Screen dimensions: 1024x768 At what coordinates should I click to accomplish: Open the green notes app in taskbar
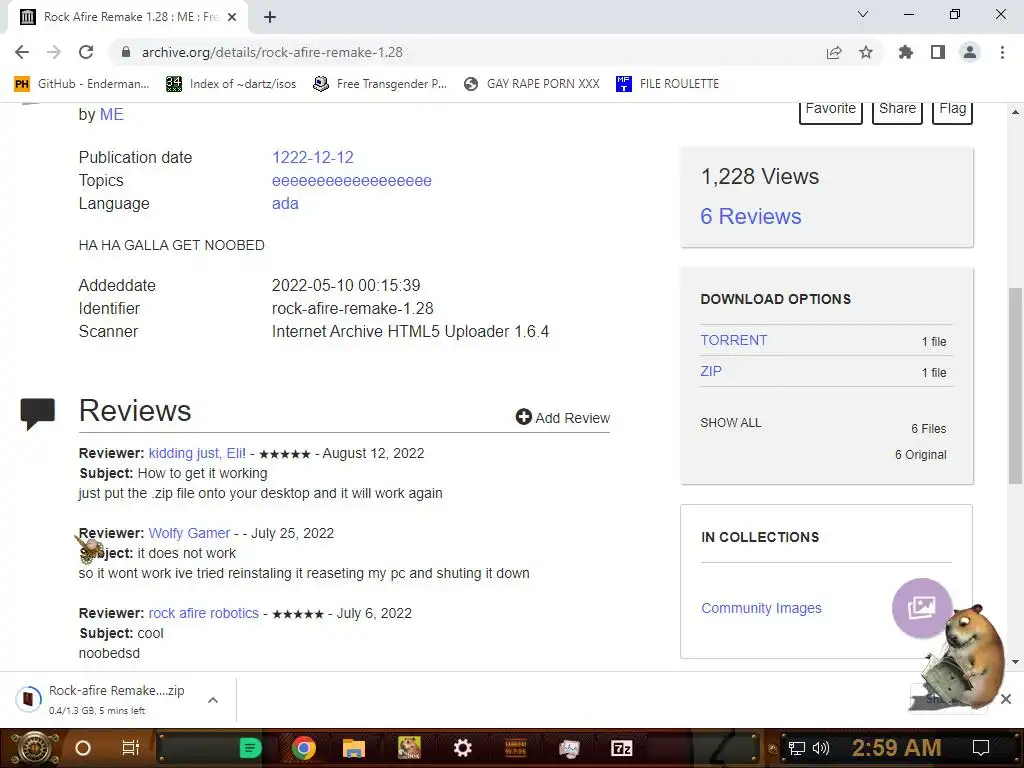point(250,748)
